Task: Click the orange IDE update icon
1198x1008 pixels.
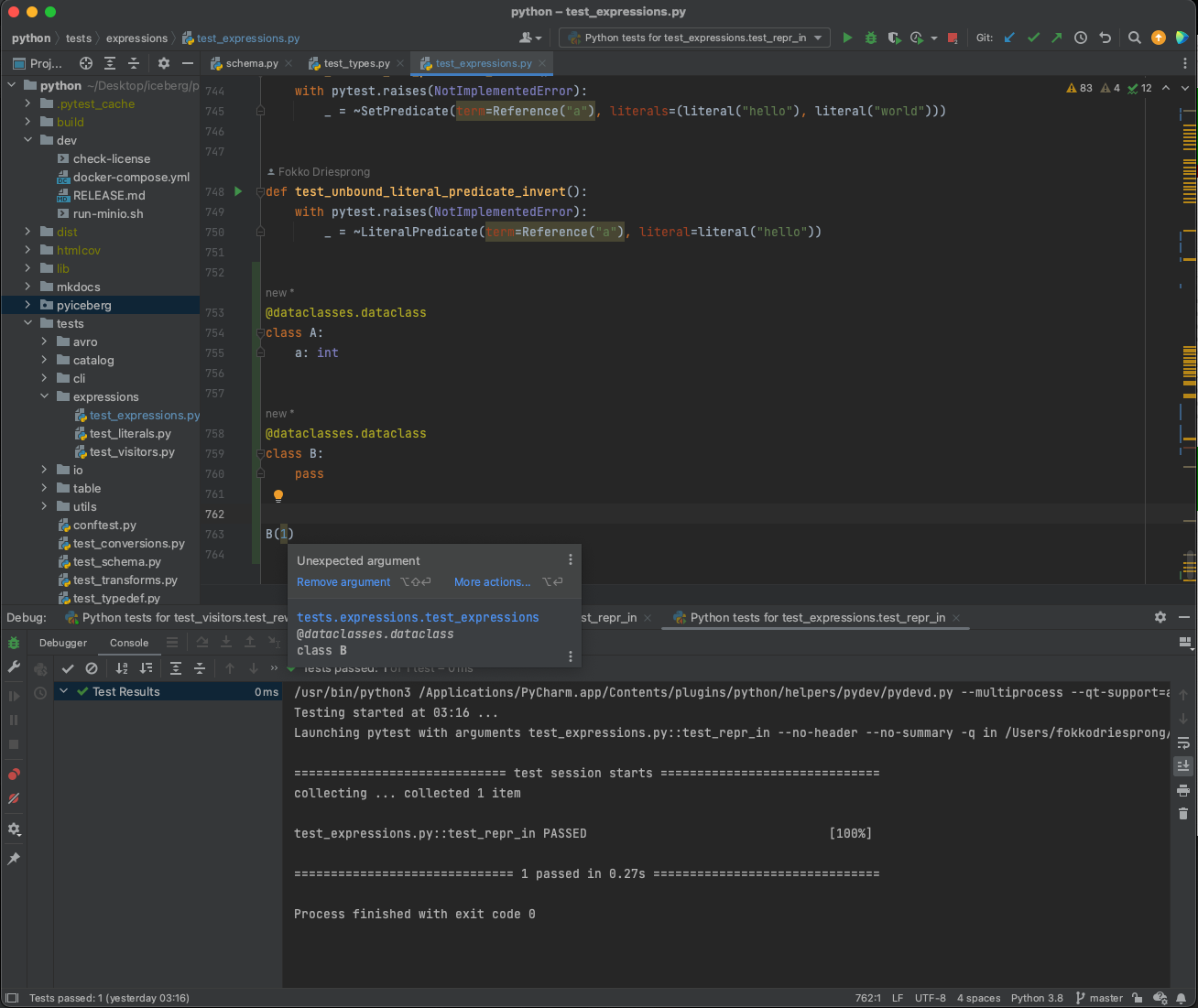Action: point(1159,38)
